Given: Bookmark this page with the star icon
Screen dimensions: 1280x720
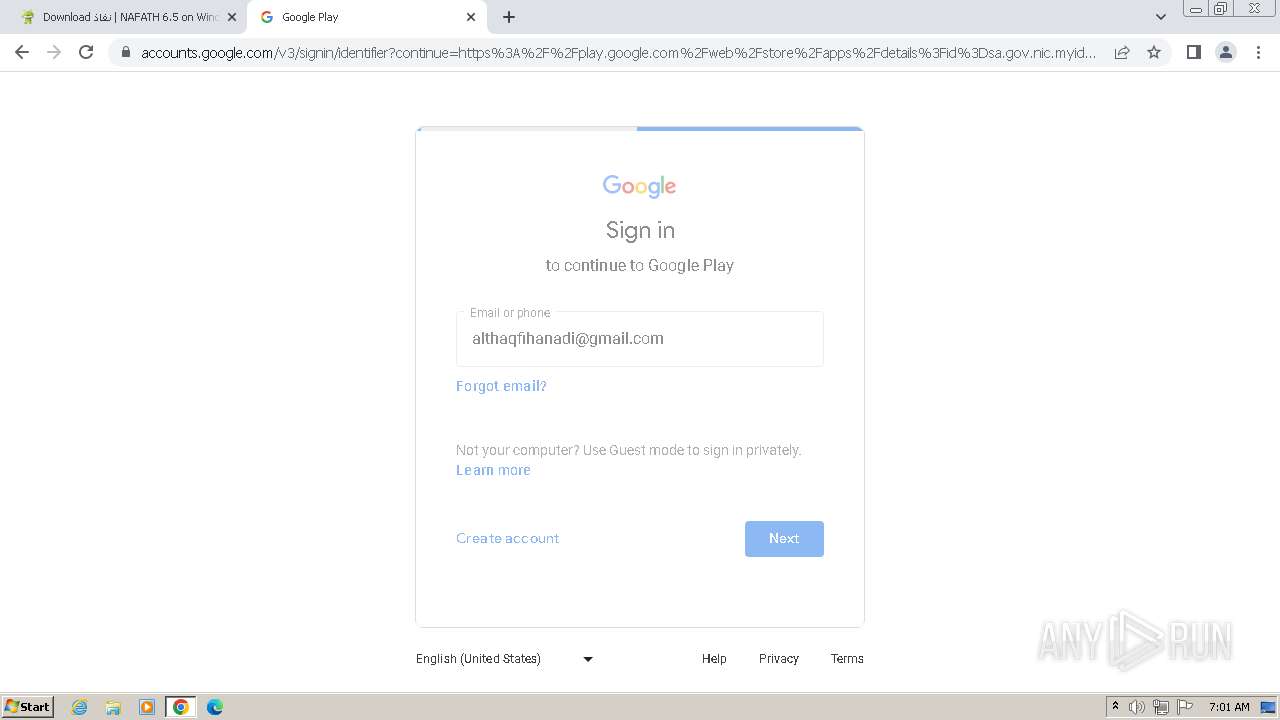Looking at the screenshot, I should (x=1154, y=52).
